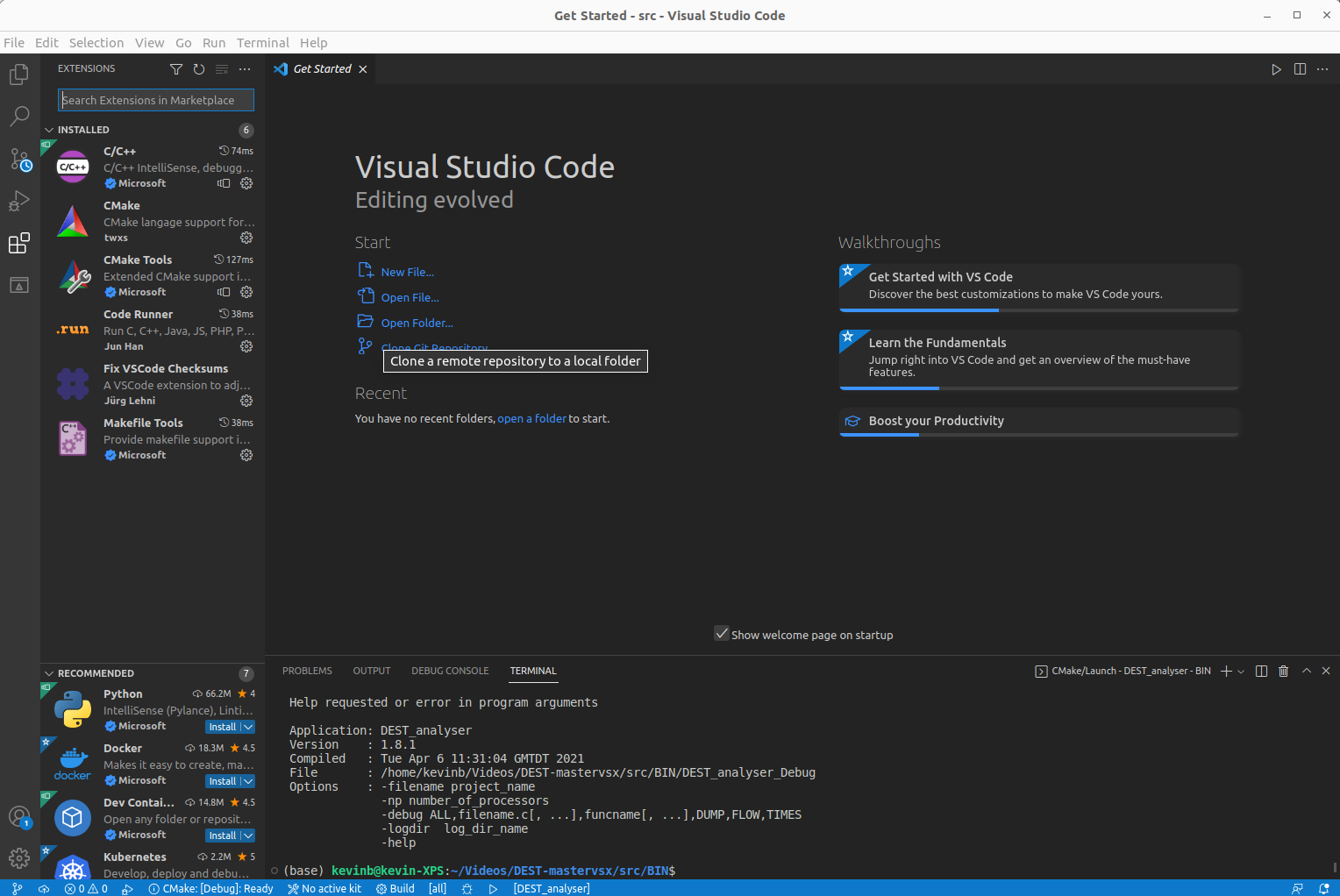Open the Explorer view in activity bar

click(x=19, y=75)
